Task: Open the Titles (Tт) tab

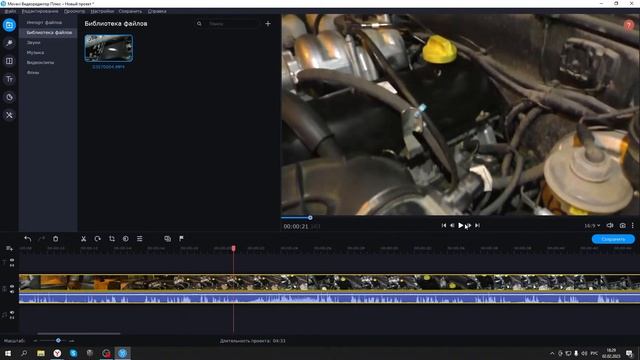Action: point(9,79)
